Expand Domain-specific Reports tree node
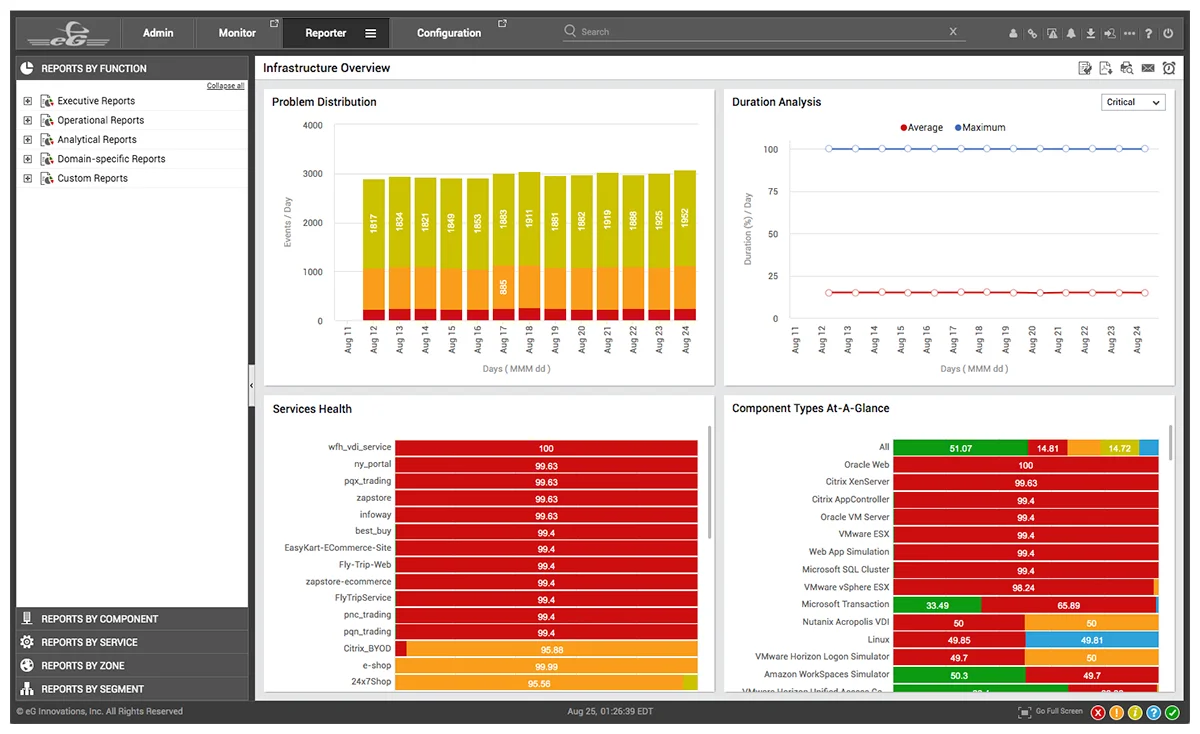The image size is (1200, 734). pos(28,159)
